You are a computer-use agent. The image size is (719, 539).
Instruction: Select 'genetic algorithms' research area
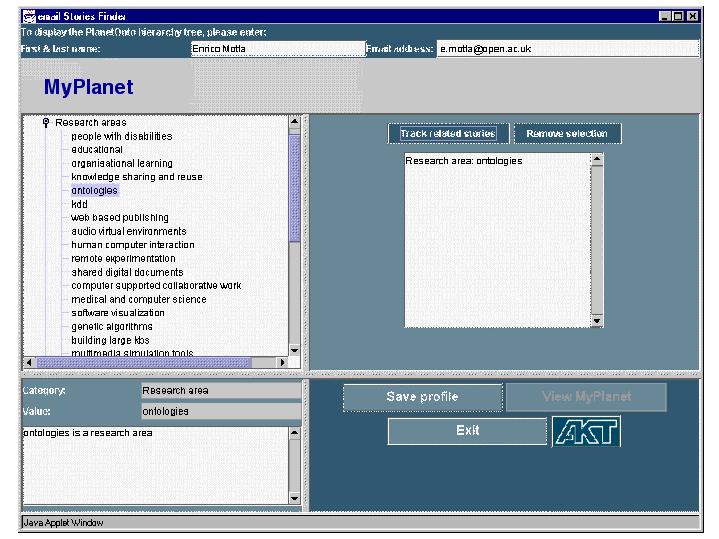tap(112, 327)
